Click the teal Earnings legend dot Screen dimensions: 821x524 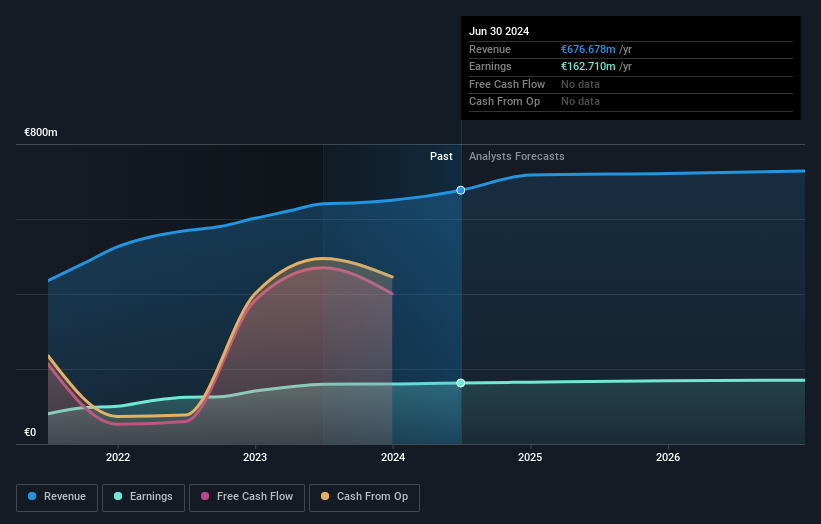(118, 496)
